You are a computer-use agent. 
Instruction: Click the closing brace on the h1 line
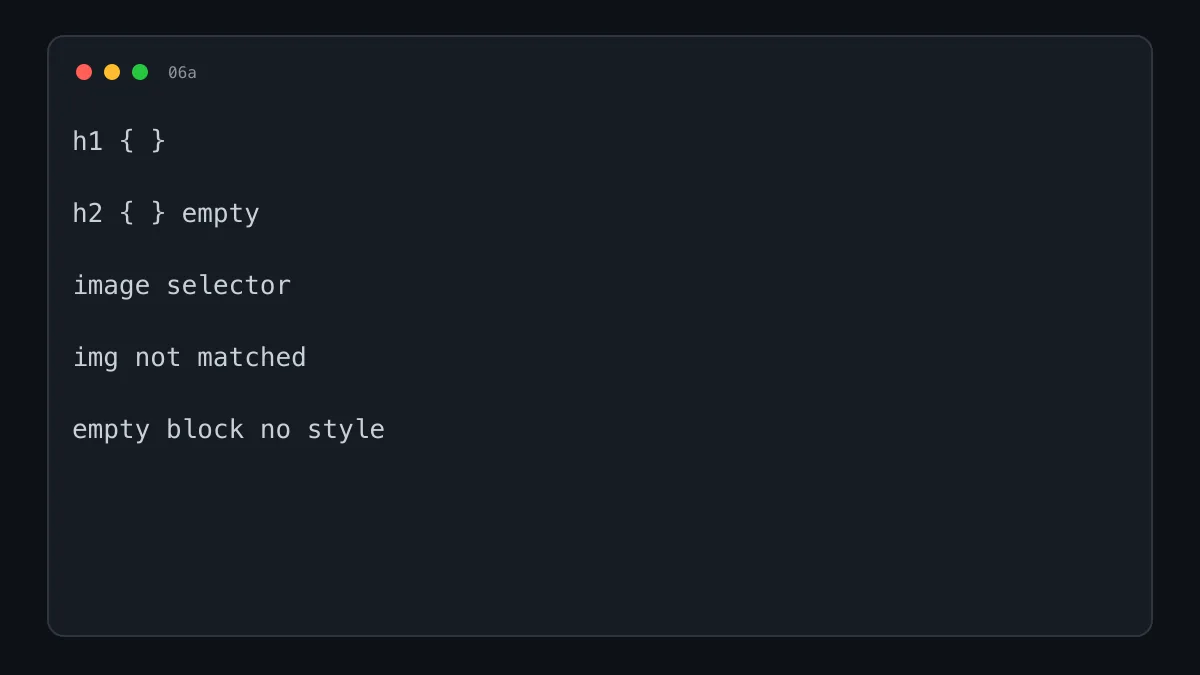click(158, 141)
